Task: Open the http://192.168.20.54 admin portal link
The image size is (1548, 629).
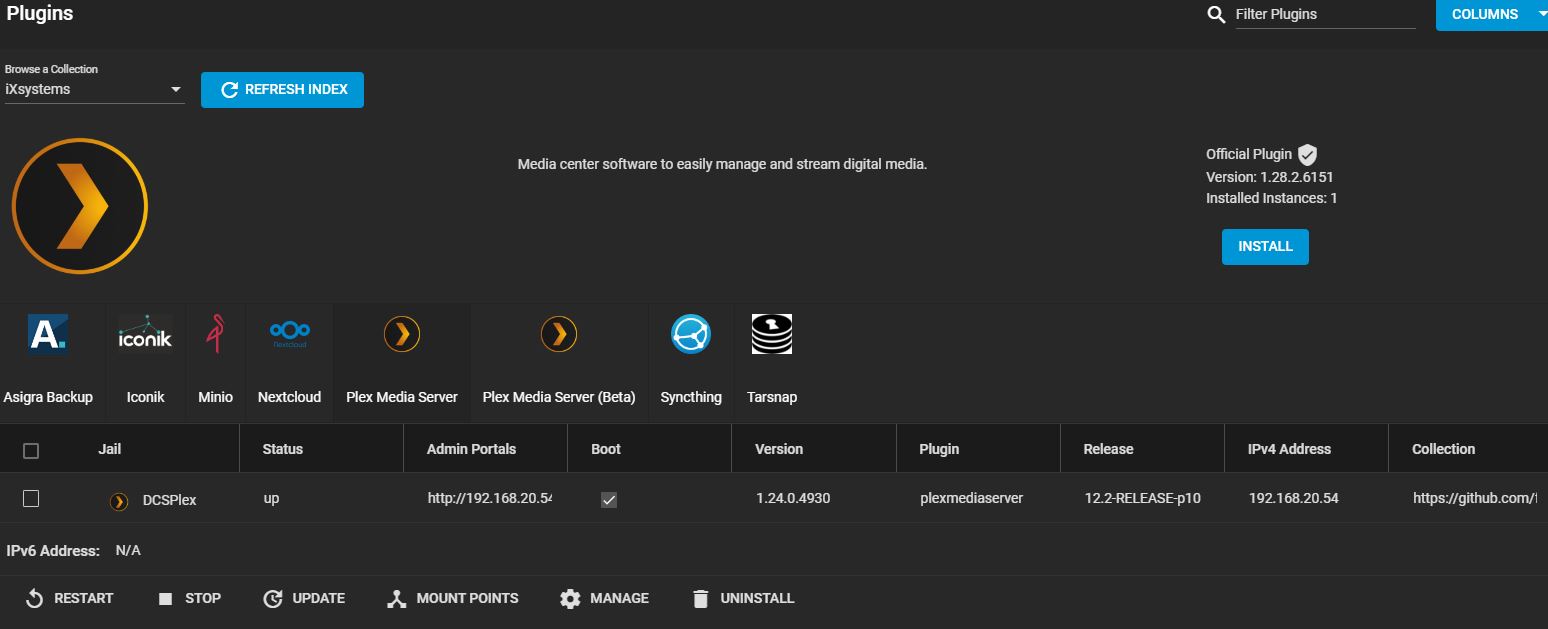Action: pyautogui.click(x=490, y=497)
